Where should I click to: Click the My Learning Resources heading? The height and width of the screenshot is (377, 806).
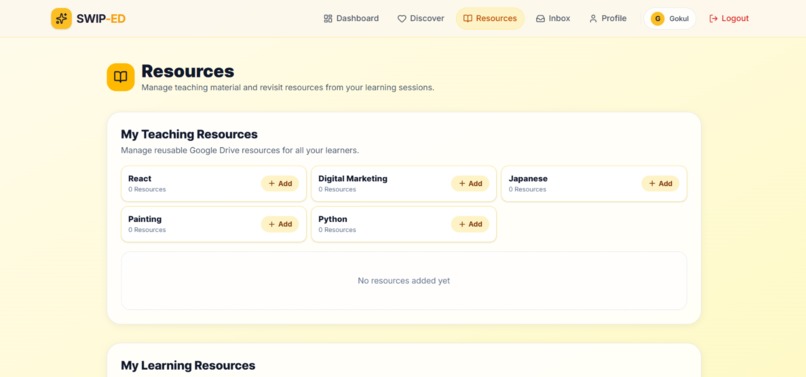(188, 366)
